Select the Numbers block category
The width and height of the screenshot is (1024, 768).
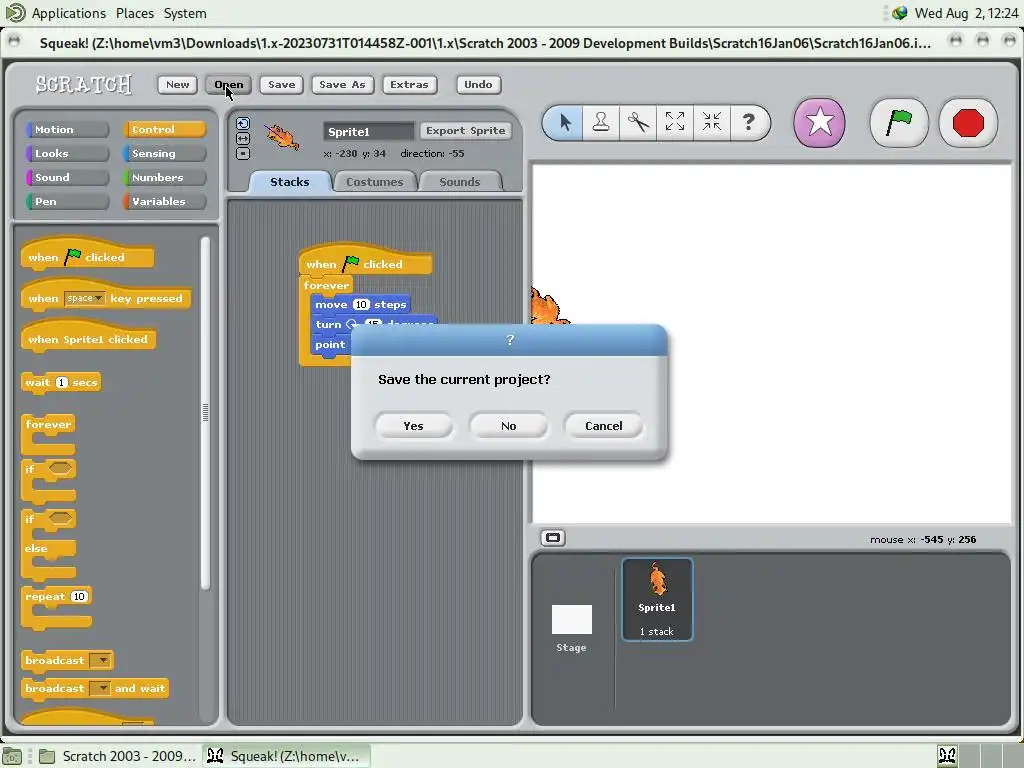coord(165,177)
